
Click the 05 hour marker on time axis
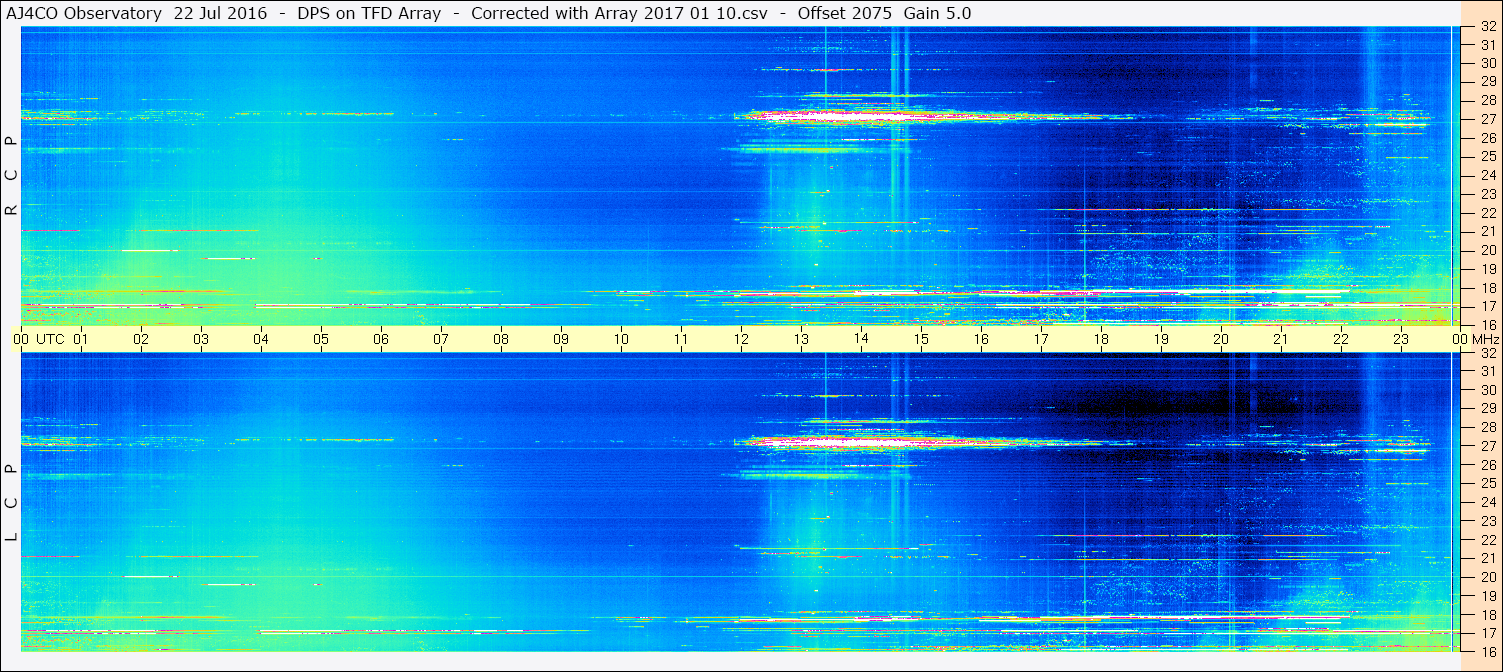coord(321,339)
